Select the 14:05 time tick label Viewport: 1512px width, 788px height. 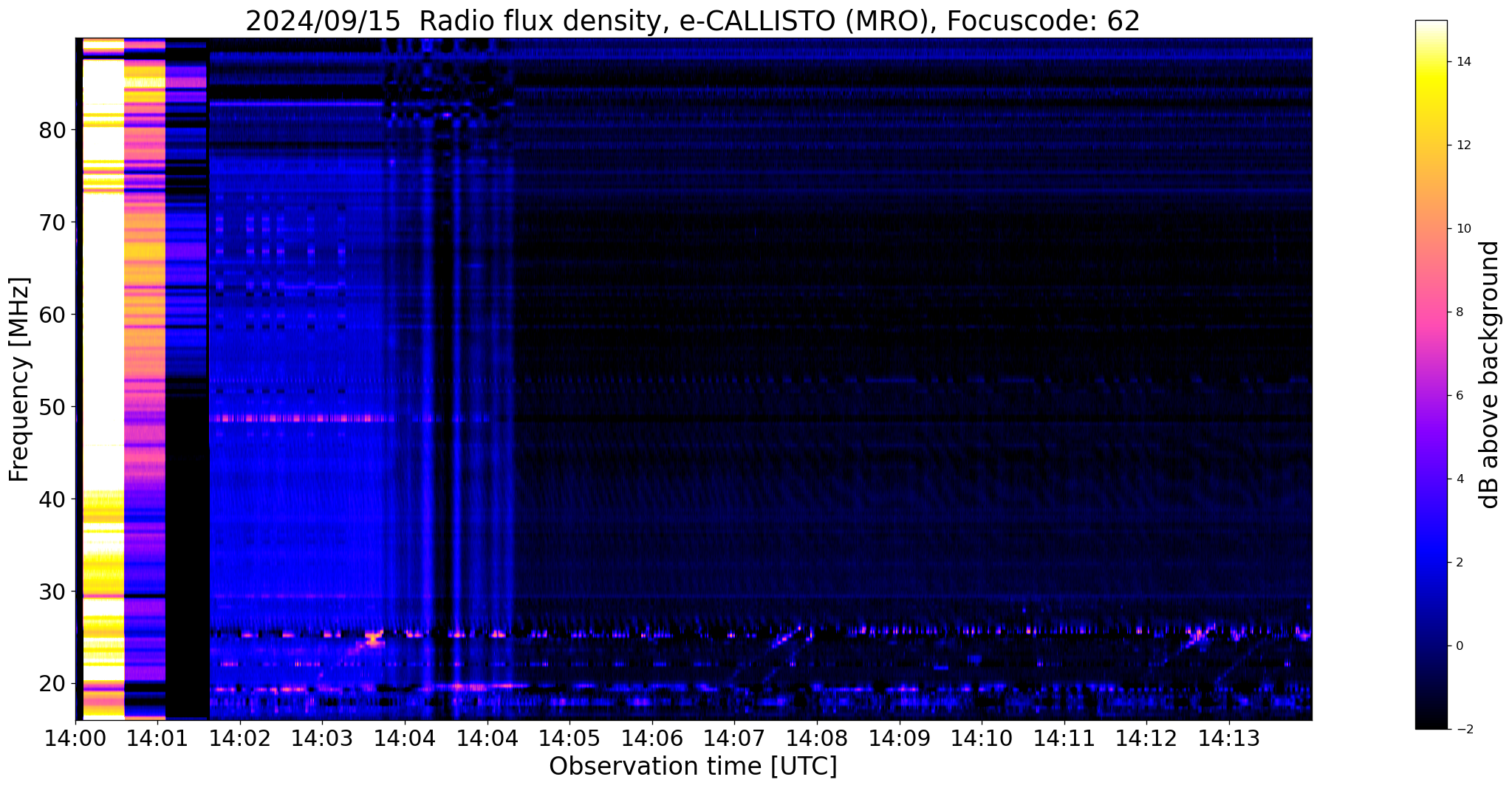tap(569, 737)
